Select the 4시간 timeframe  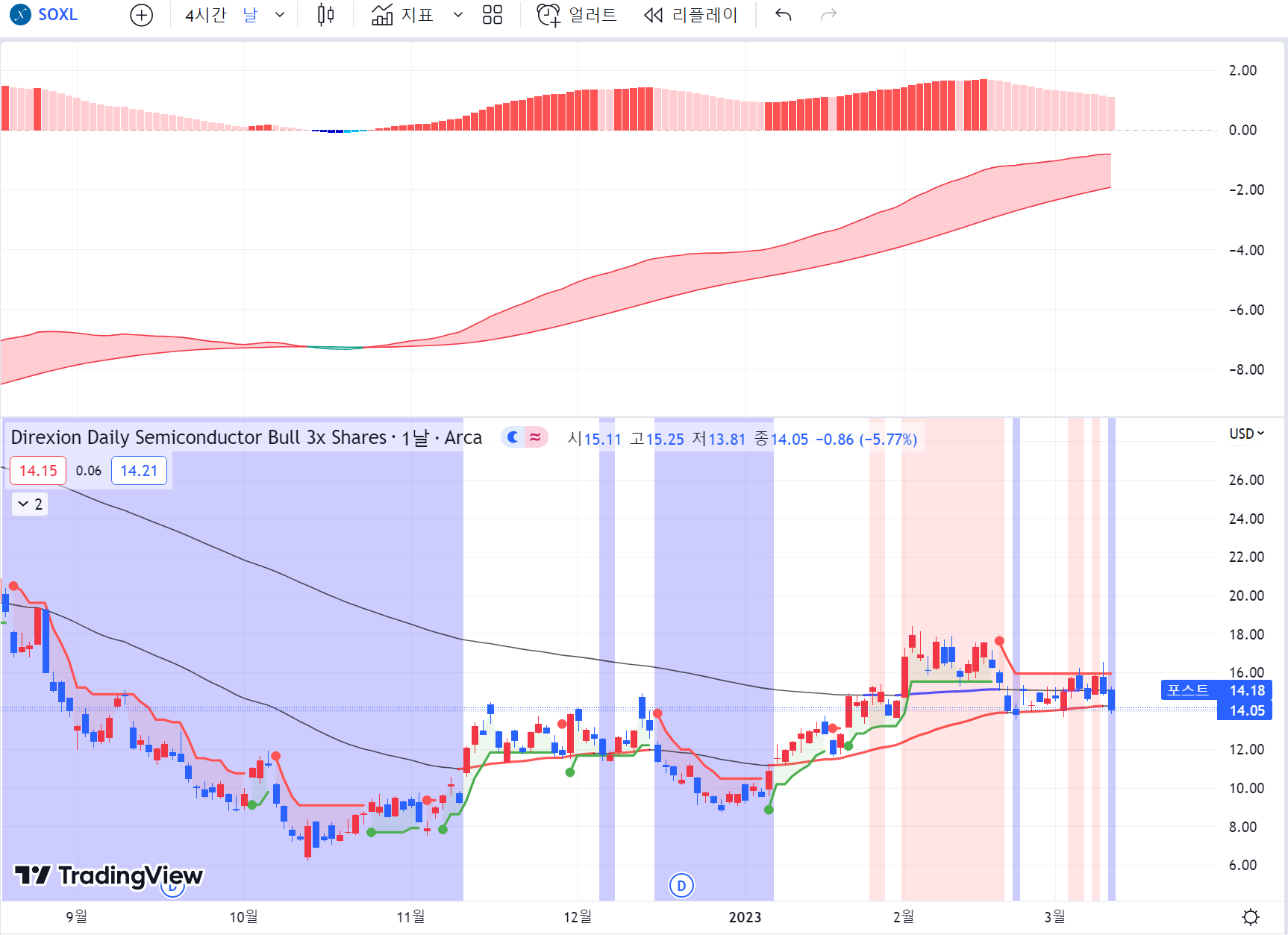[205, 15]
